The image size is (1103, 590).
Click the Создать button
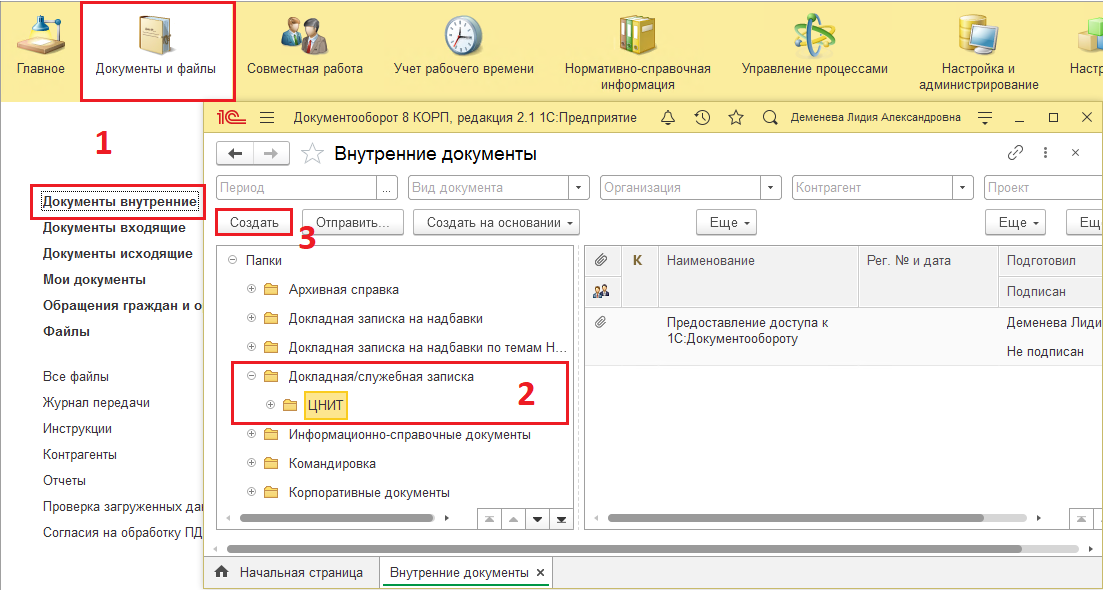click(x=255, y=222)
